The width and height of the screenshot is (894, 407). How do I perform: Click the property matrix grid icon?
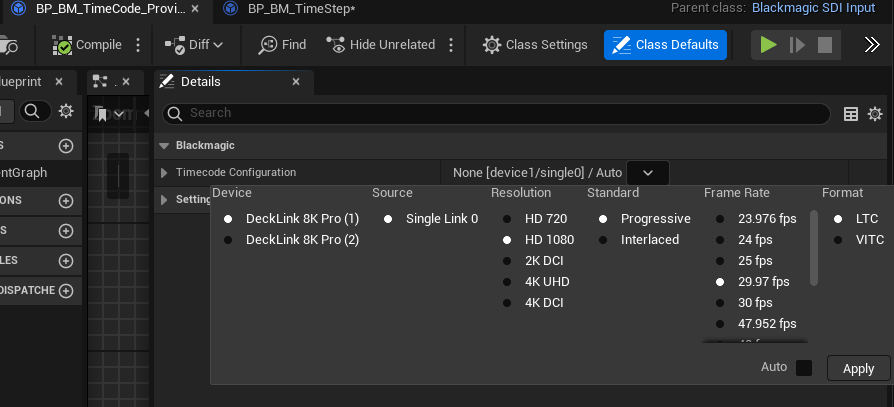click(x=851, y=114)
